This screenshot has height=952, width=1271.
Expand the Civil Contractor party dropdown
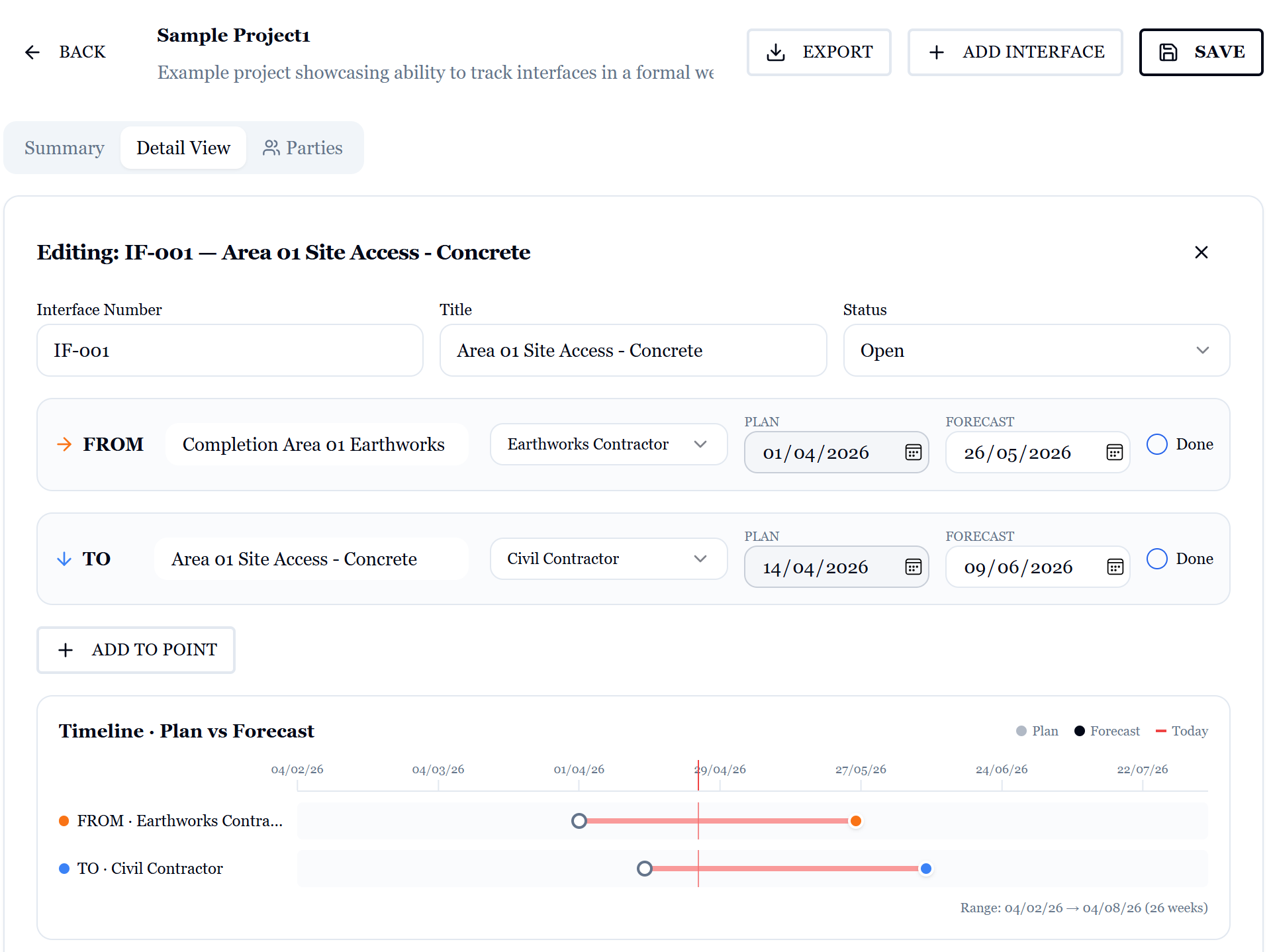point(608,559)
